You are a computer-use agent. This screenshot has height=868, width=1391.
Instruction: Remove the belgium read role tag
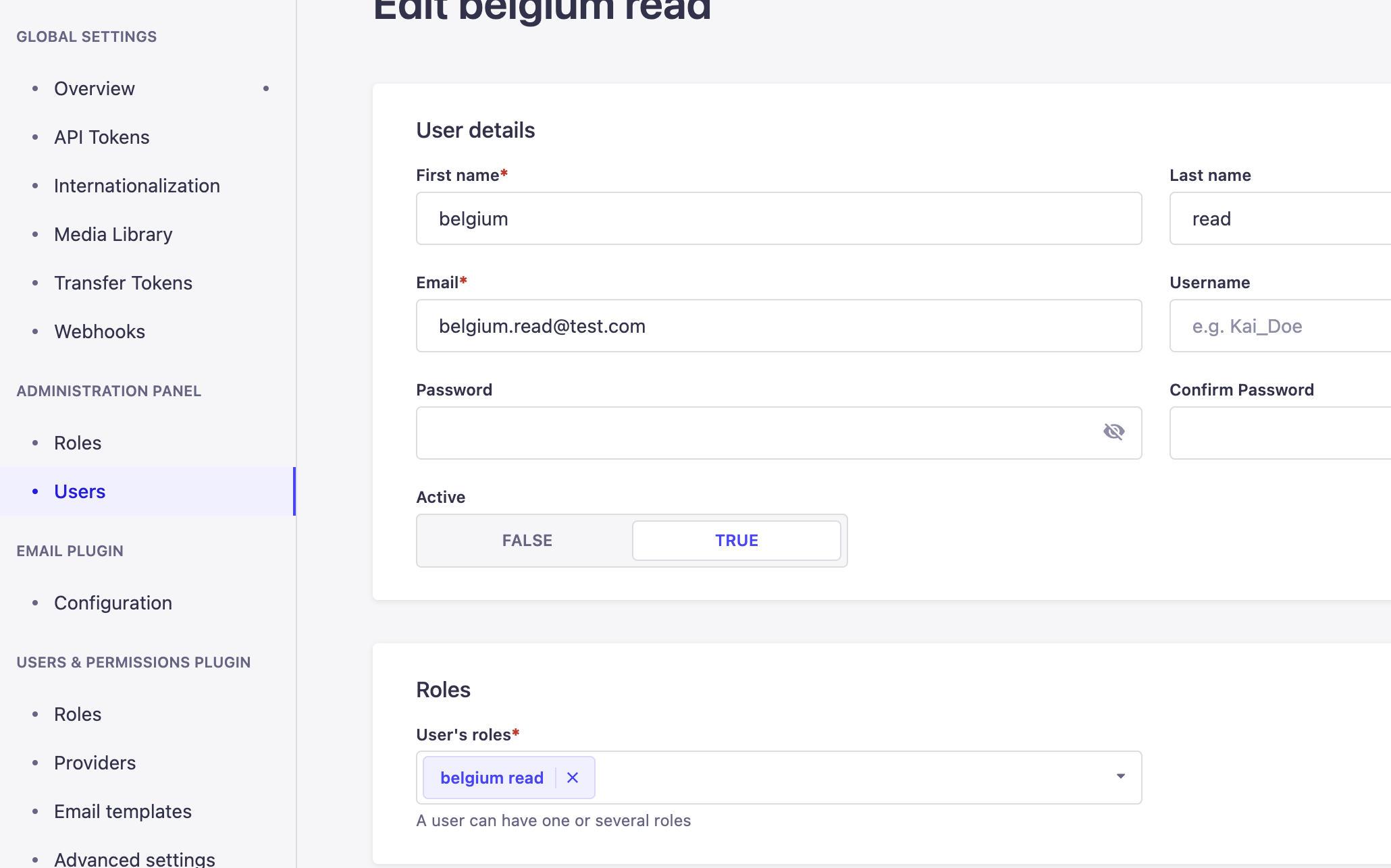pos(572,778)
